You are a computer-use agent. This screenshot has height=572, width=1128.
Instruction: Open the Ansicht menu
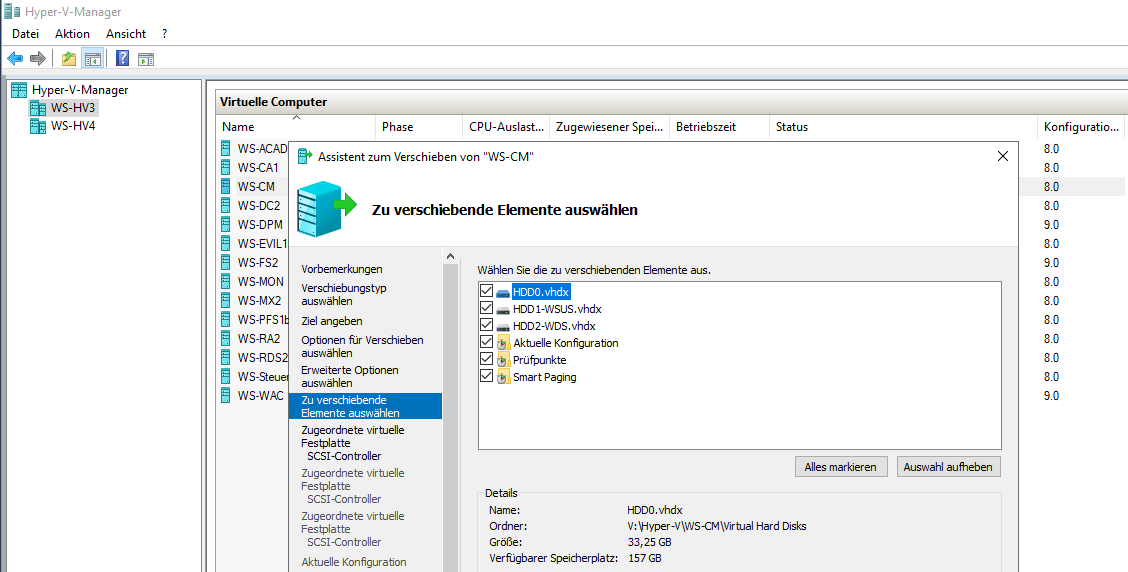[126, 34]
